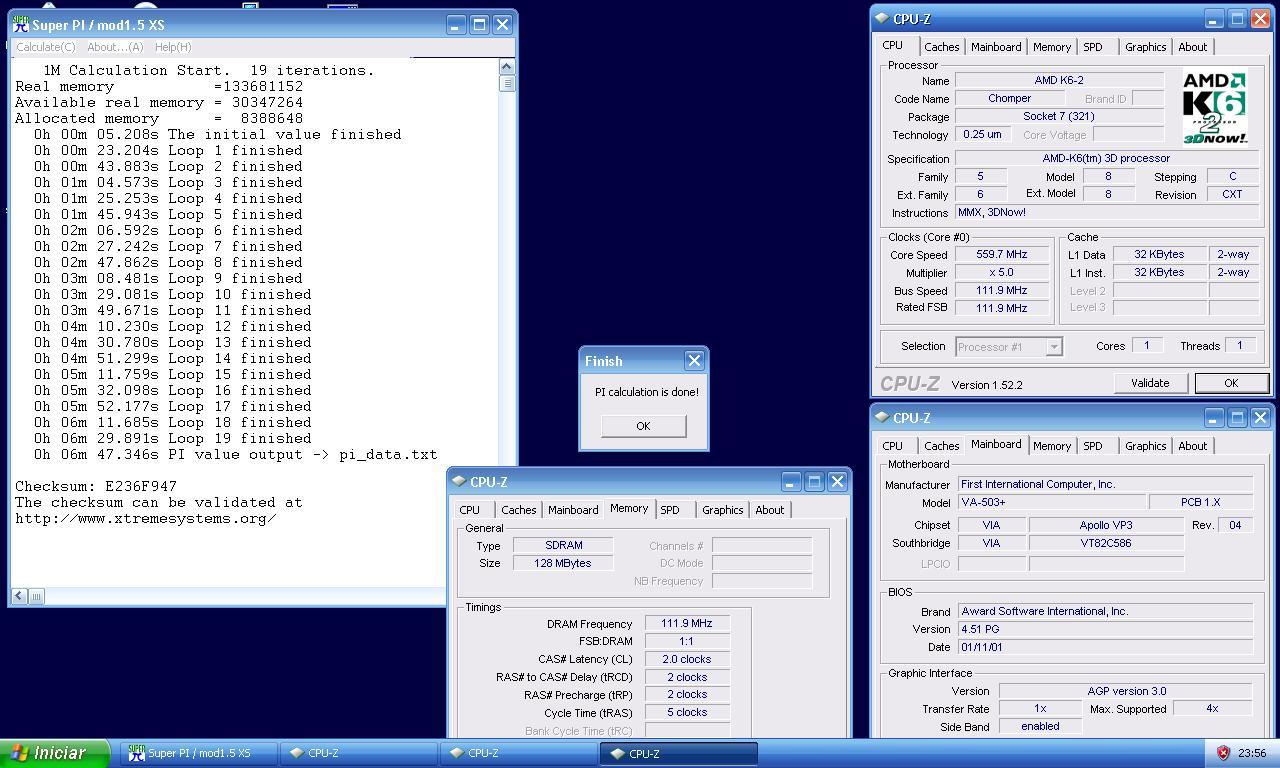Close the Memory CPU-Z window
This screenshot has width=1280, height=768.
(x=838, y=482)
